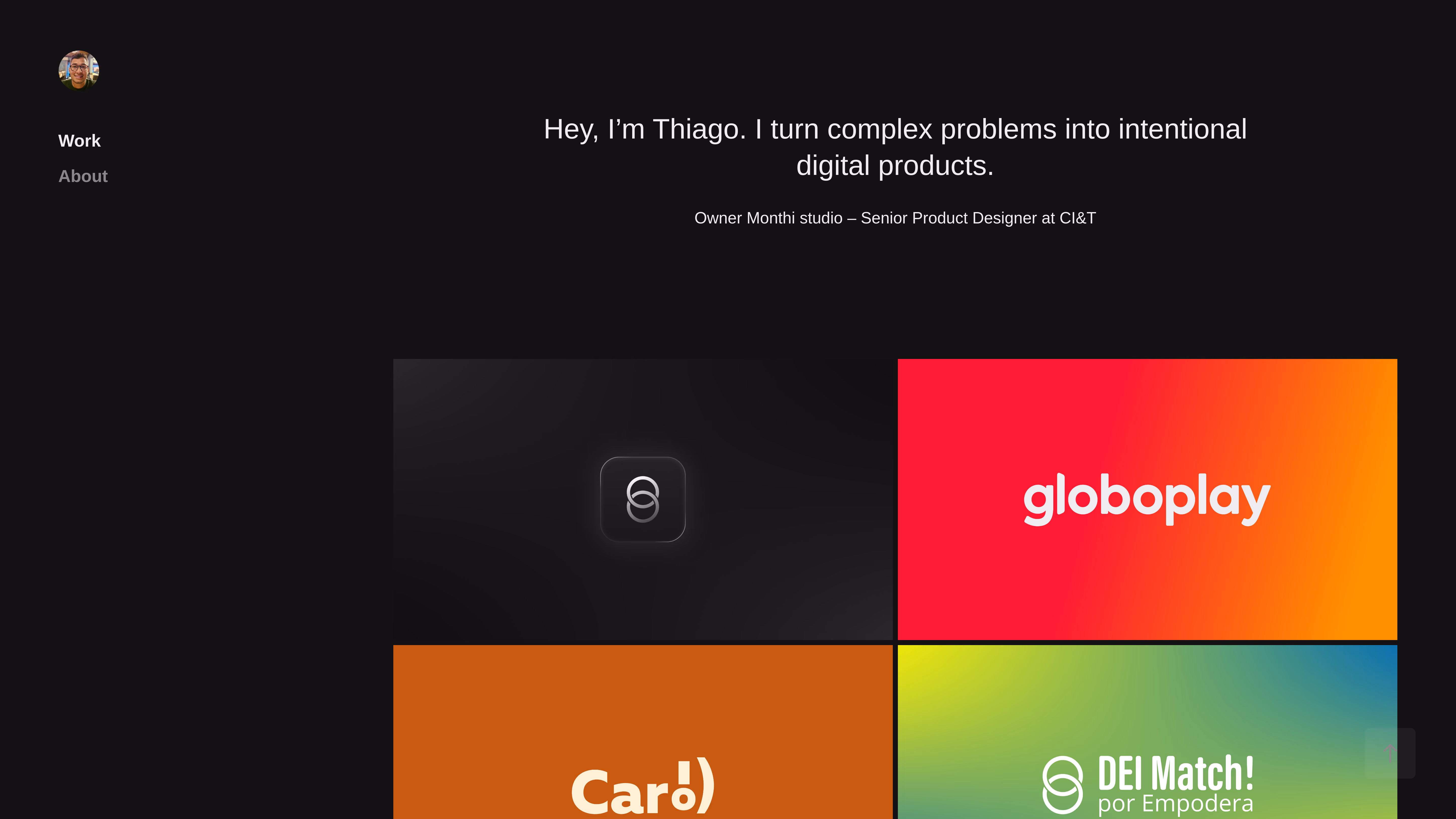Open the DEI Match! por Empodera card
The width and height of the screenshot is (1456, 819).
point(1147,732)
